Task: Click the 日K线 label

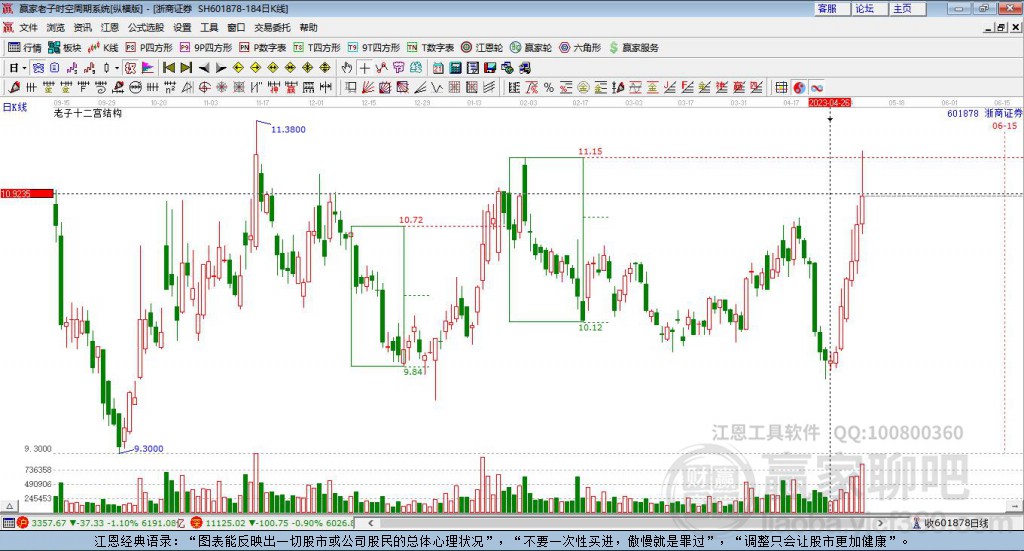Action: (x=15, y=108)
